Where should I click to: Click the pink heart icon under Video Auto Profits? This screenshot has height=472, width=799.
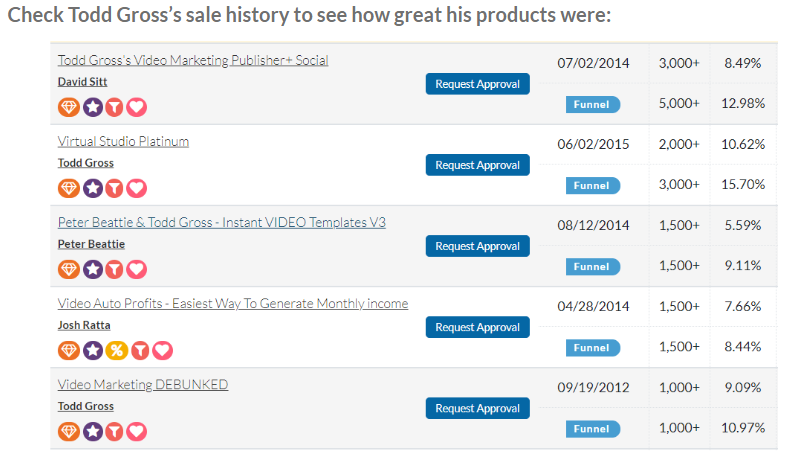click(x=161, y=350)
